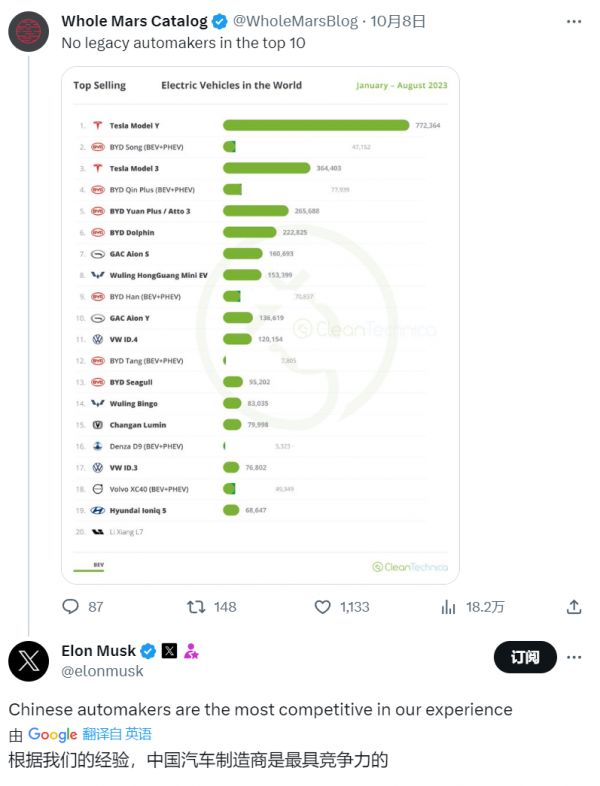Click the retweet icon

197,606
